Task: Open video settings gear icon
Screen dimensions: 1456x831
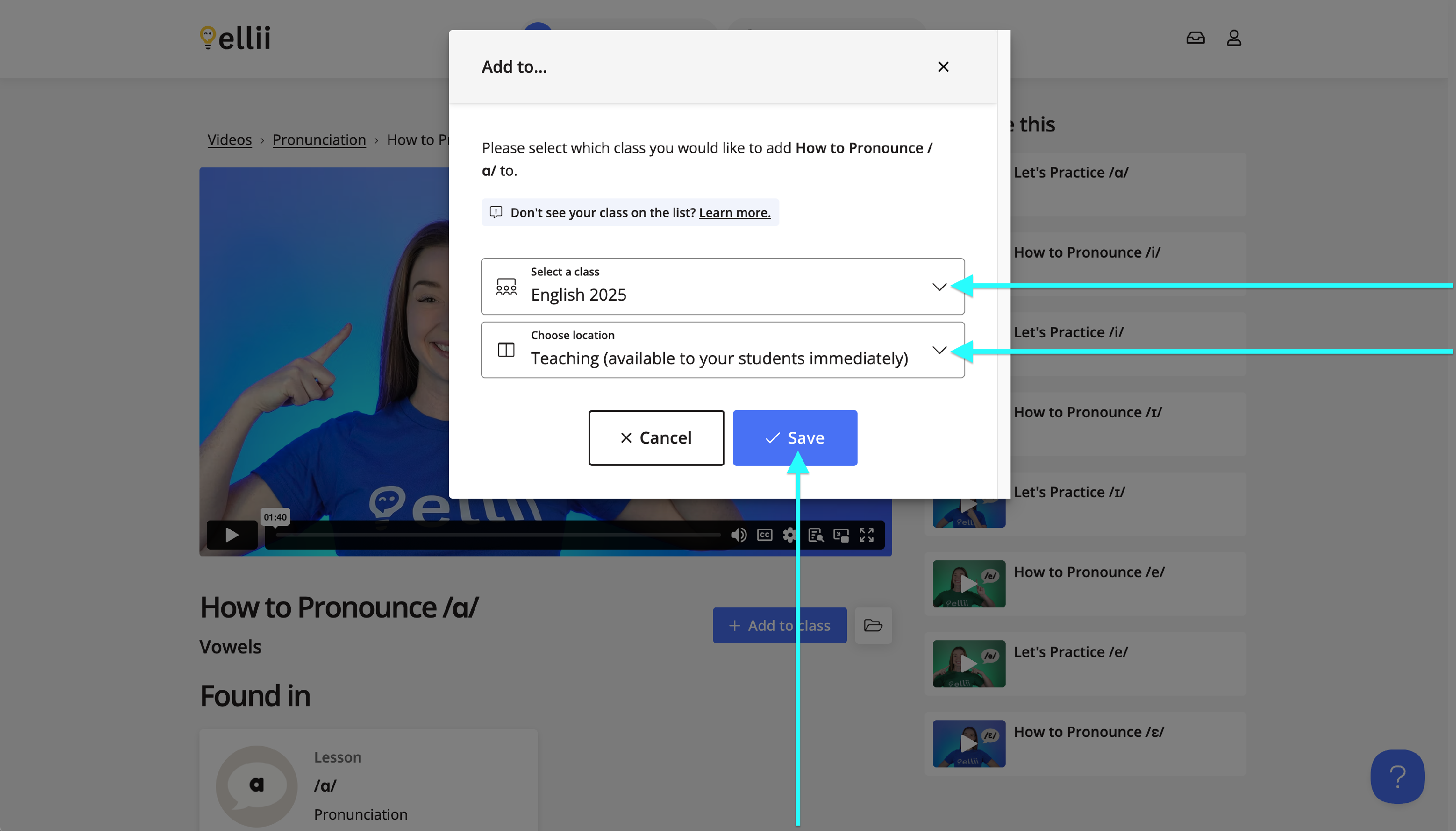Action: 789,535
